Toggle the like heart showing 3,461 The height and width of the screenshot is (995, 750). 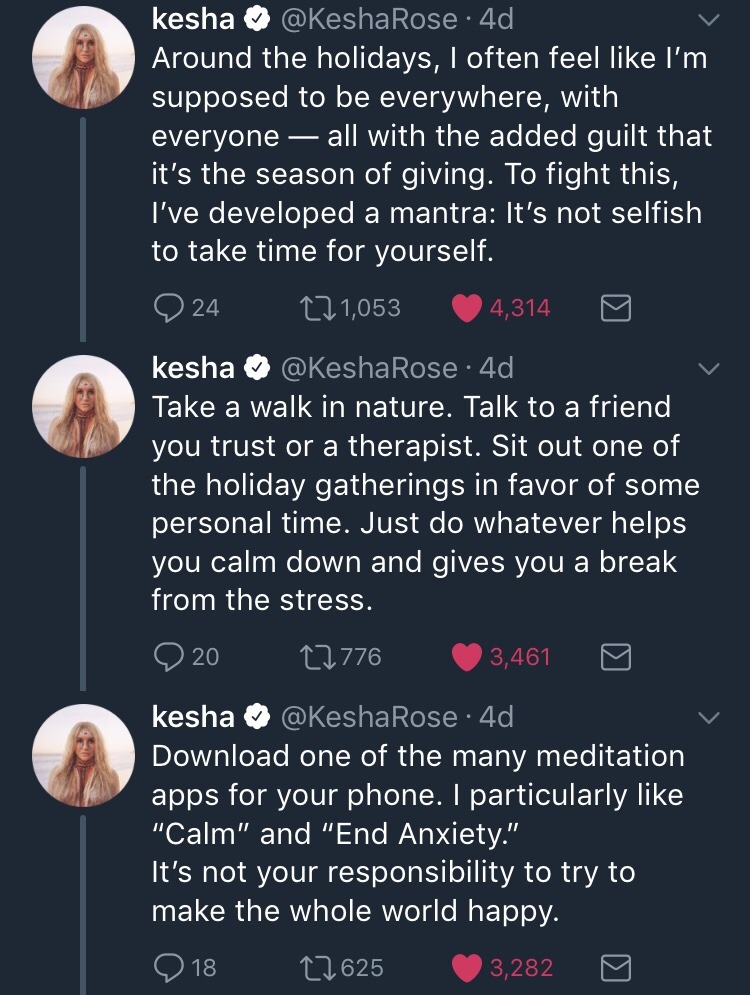[x=467, y=657]
